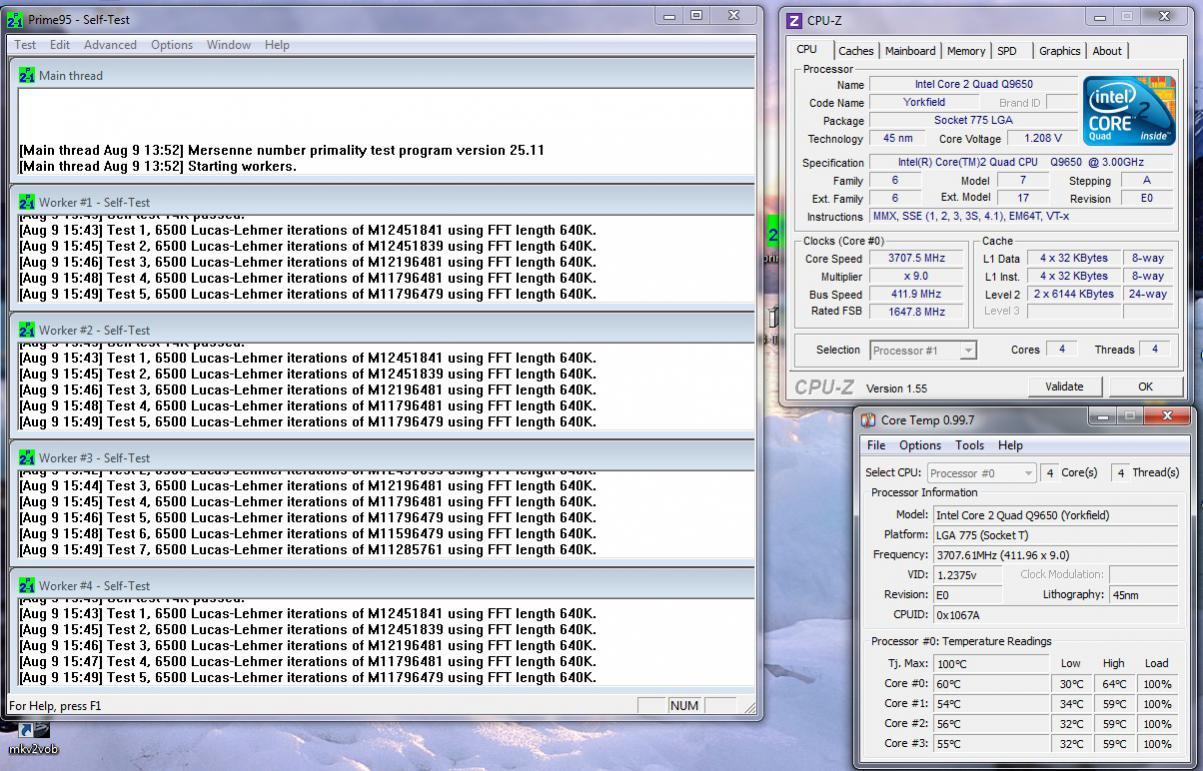Screen dimensions: 1203x771
Task: Click the Intel Core 2 Quad logo
Action: click(x=1129, y=111)
